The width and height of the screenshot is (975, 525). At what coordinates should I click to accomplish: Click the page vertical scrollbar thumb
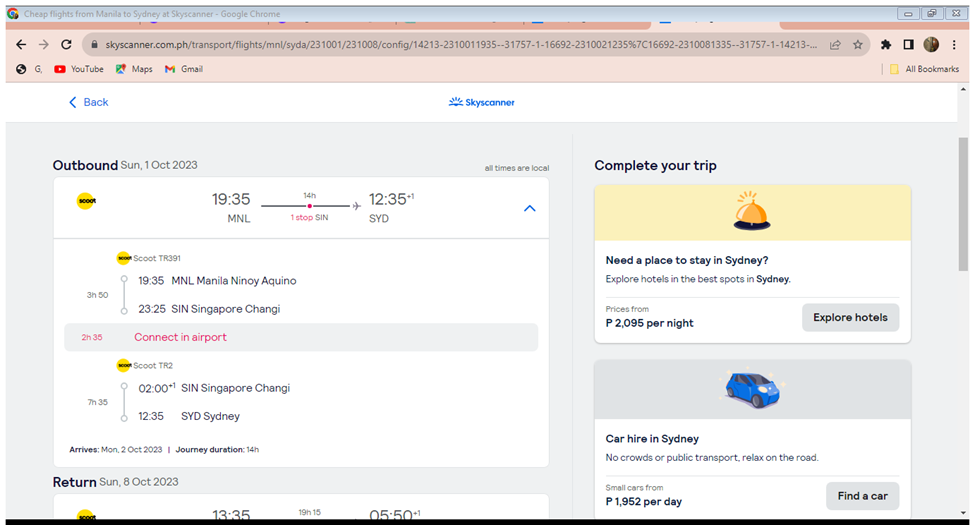[x=963, y=204]
